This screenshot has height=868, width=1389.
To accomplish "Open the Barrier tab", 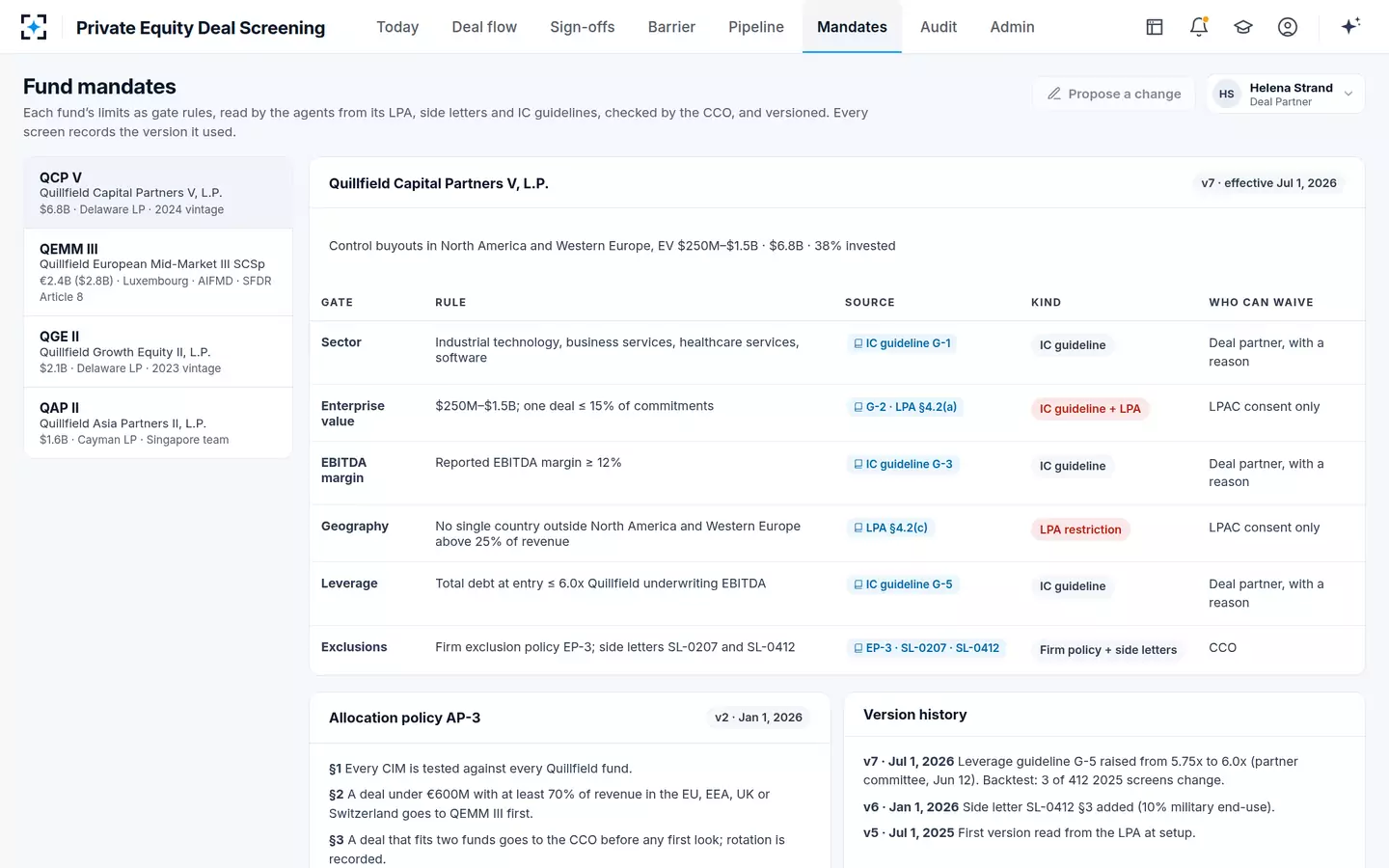I will click(671, 27).
